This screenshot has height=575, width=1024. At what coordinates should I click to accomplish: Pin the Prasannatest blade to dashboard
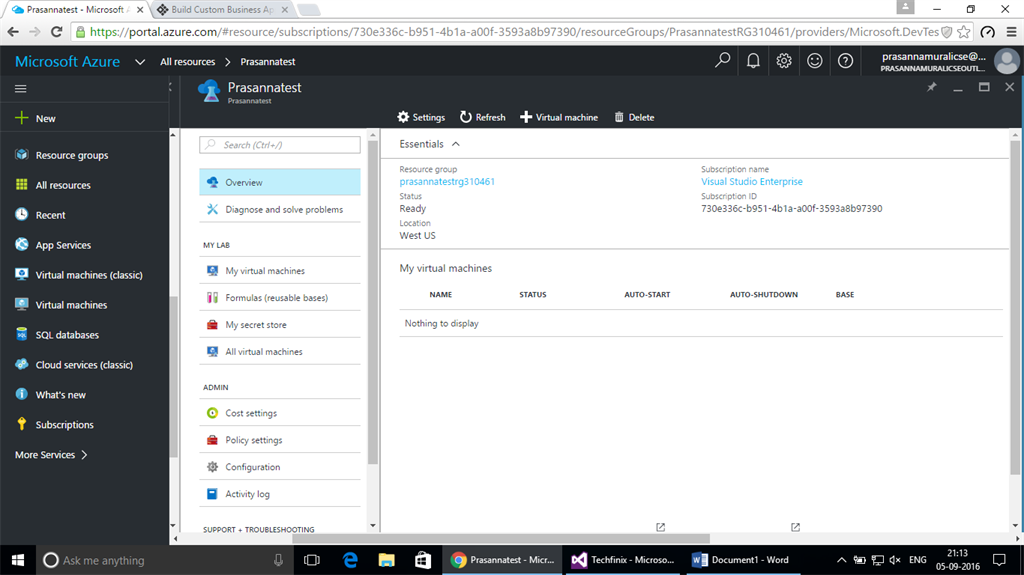pos(932,87)
